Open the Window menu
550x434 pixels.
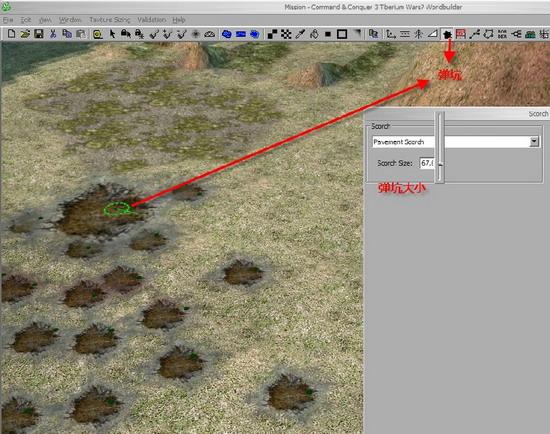[70, 20]
